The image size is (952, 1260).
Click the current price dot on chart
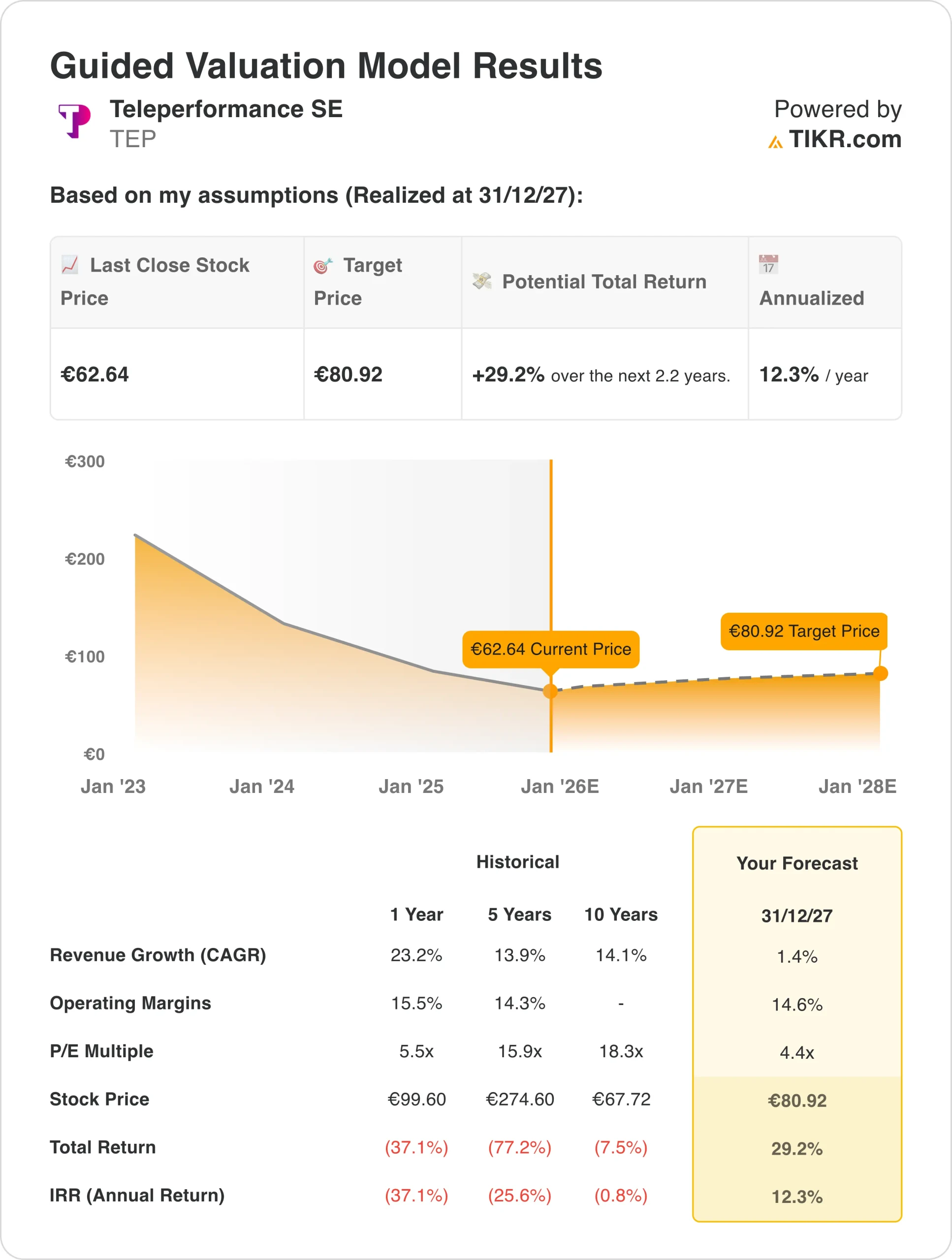click(x=550, y=691)
